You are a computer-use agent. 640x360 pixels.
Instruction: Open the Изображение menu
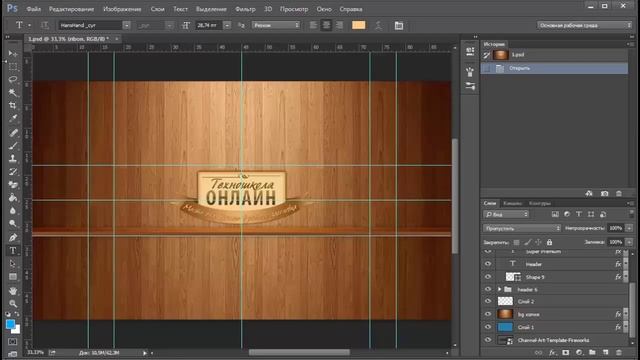[122, 9]
